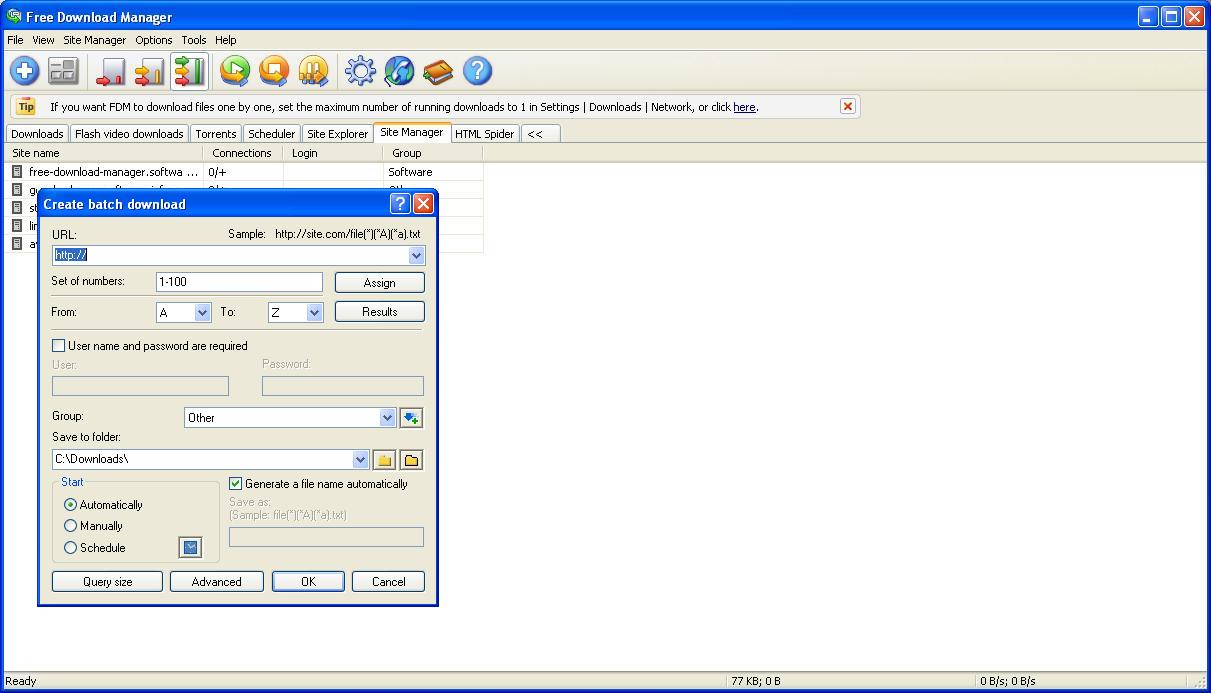
Task: Switch to the Site Explorer tab
Action: 337,134
